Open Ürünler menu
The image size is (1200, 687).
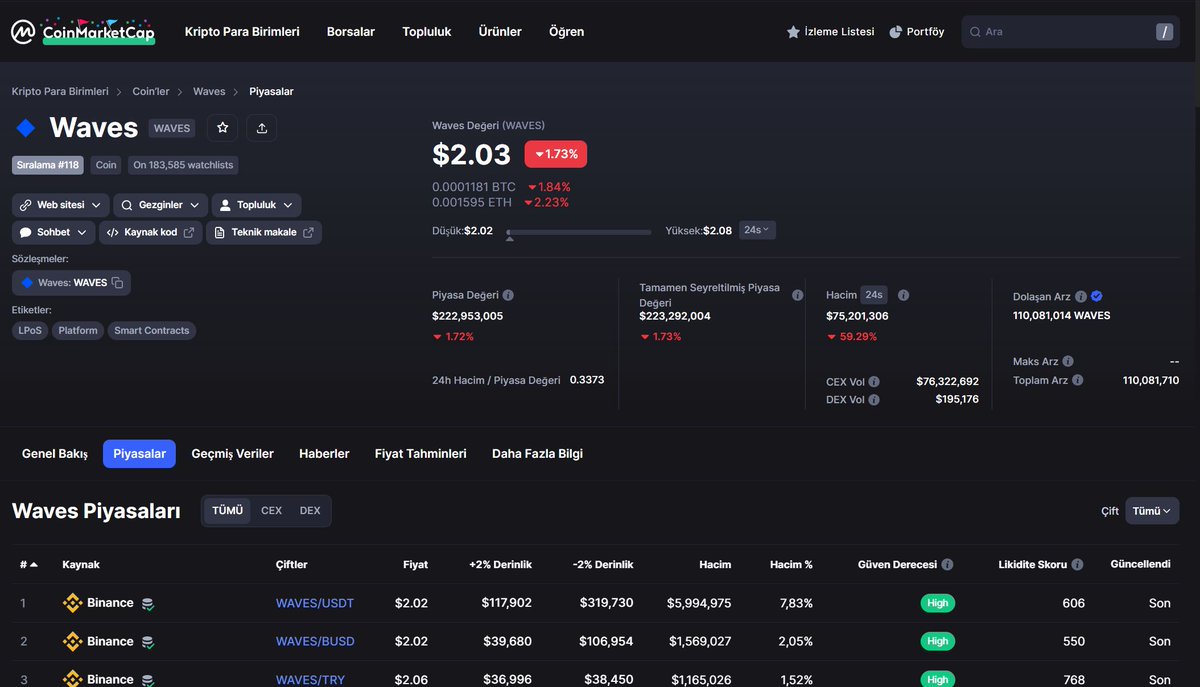(500, 32)
